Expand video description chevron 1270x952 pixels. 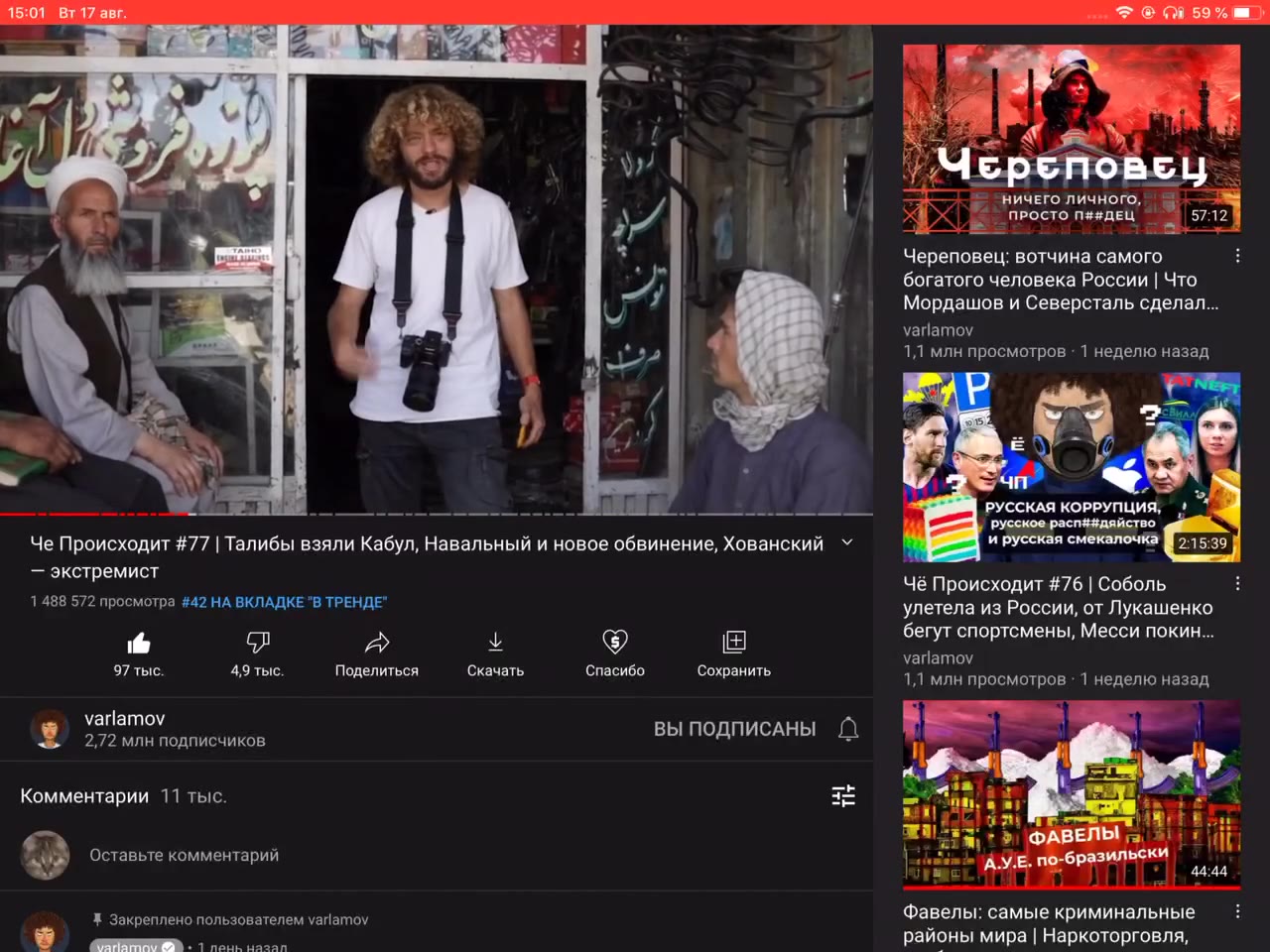click(x=847, y=542)
